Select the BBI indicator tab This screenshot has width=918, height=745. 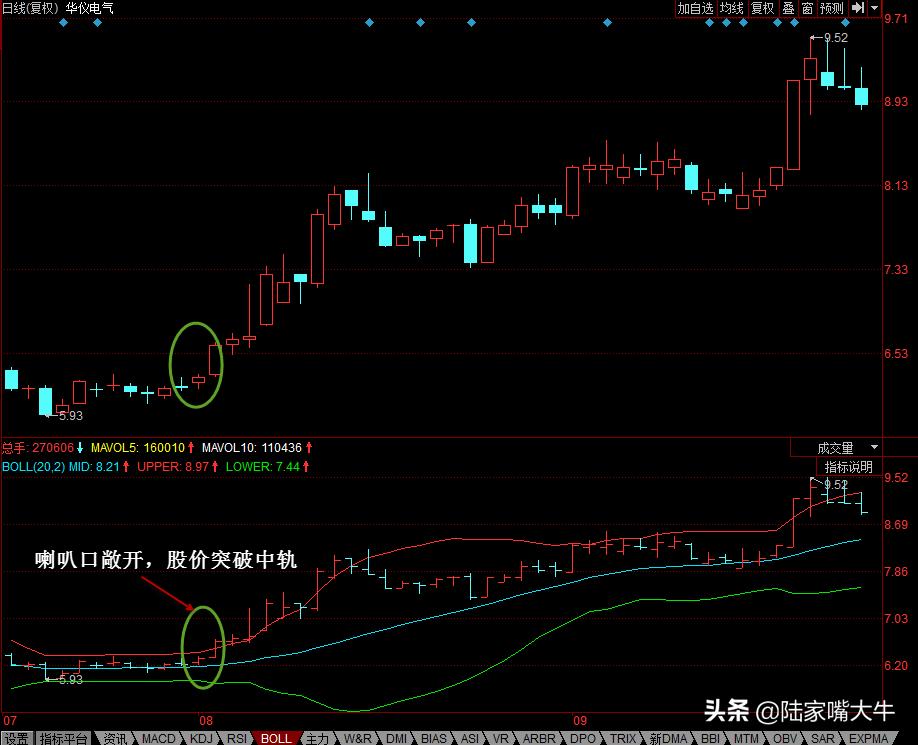pos(710,738)
